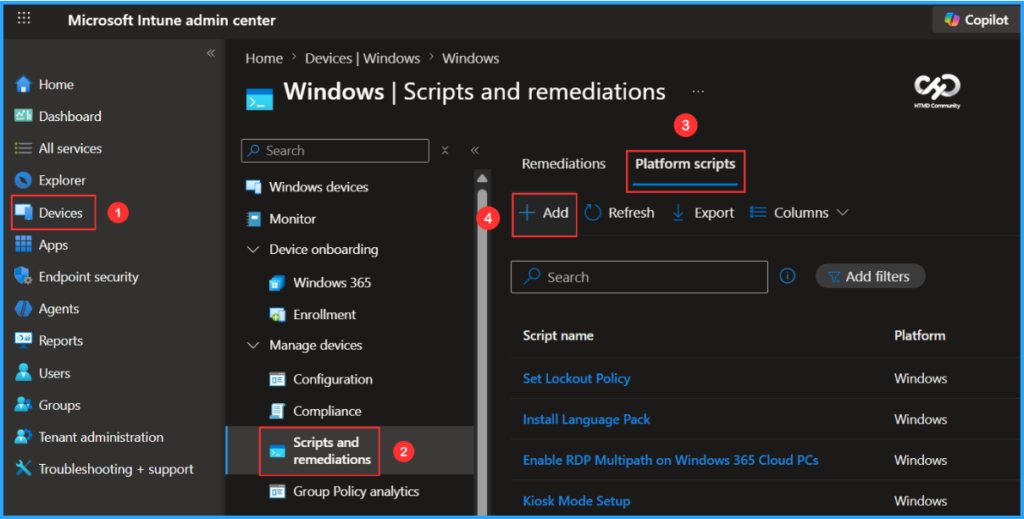Click the Devices icon in sidebar
The image size is (1024, 519).
click(24, 212)
